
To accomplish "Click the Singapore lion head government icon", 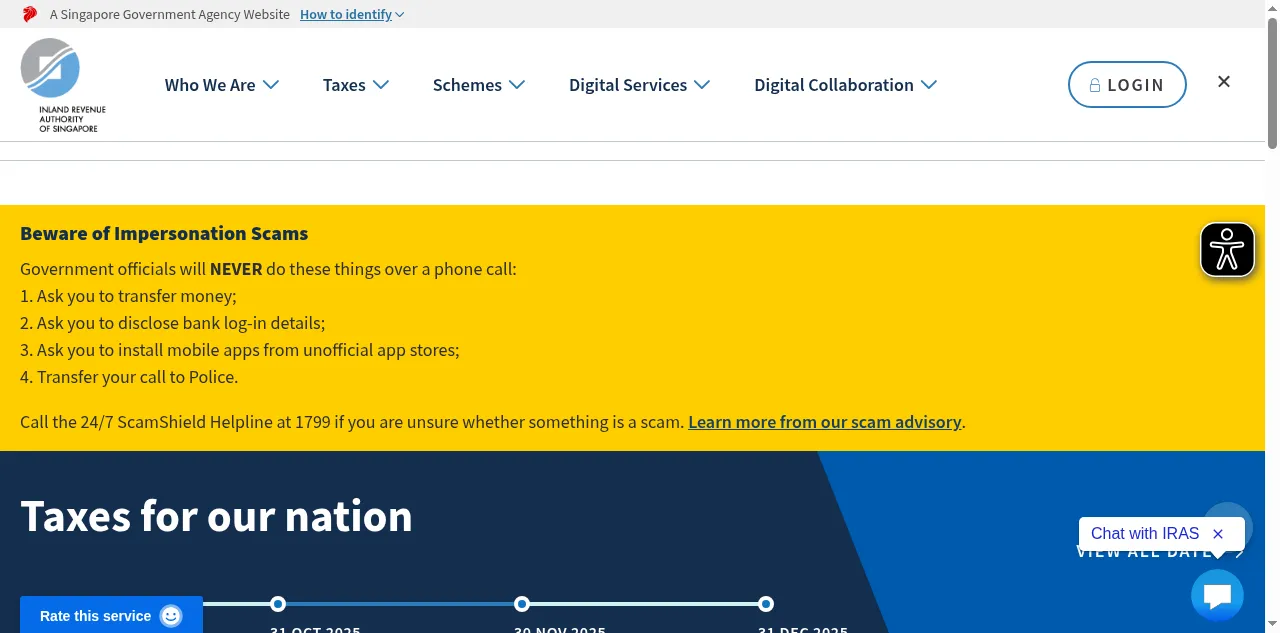I will pyautogui.click(x=29, y=14).
